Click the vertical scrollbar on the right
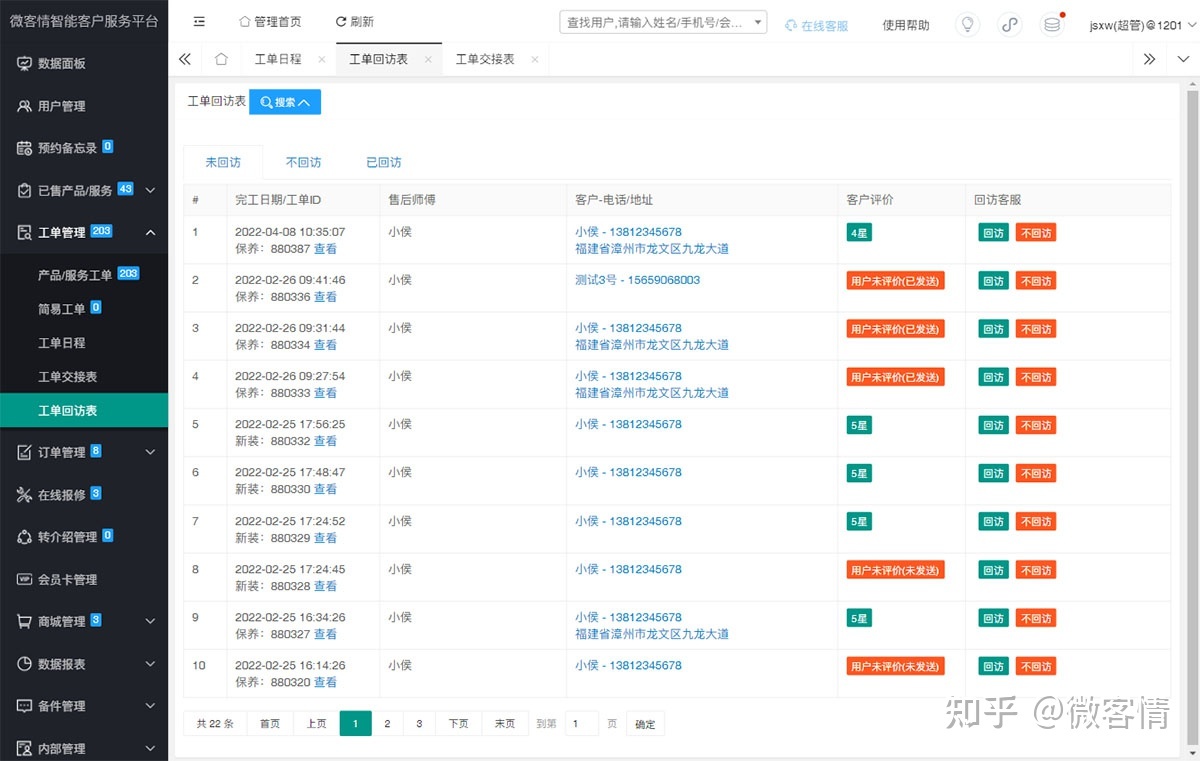Image resolution: width=1200 pixels, height=761 pixels. [x=1192, y=420]
